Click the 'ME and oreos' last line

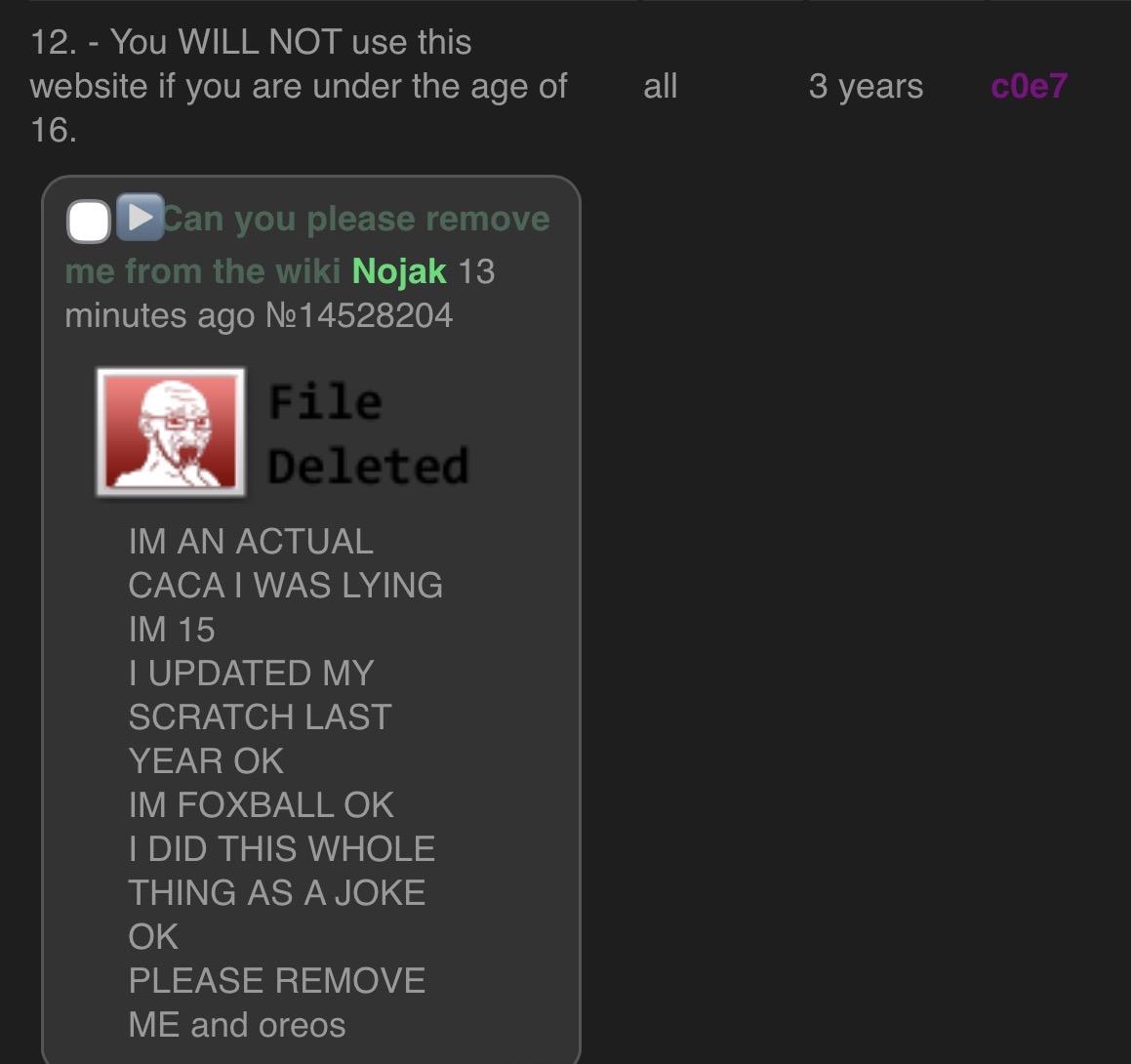coord(236,1025)
